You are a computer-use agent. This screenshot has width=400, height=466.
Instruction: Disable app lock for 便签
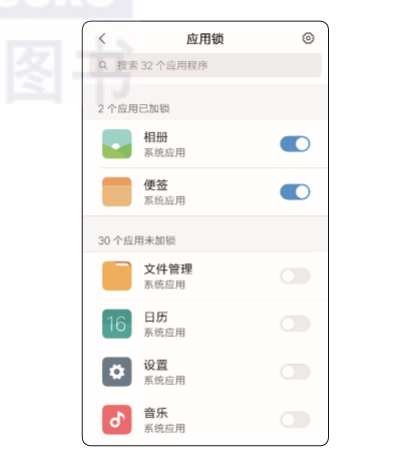295,192
